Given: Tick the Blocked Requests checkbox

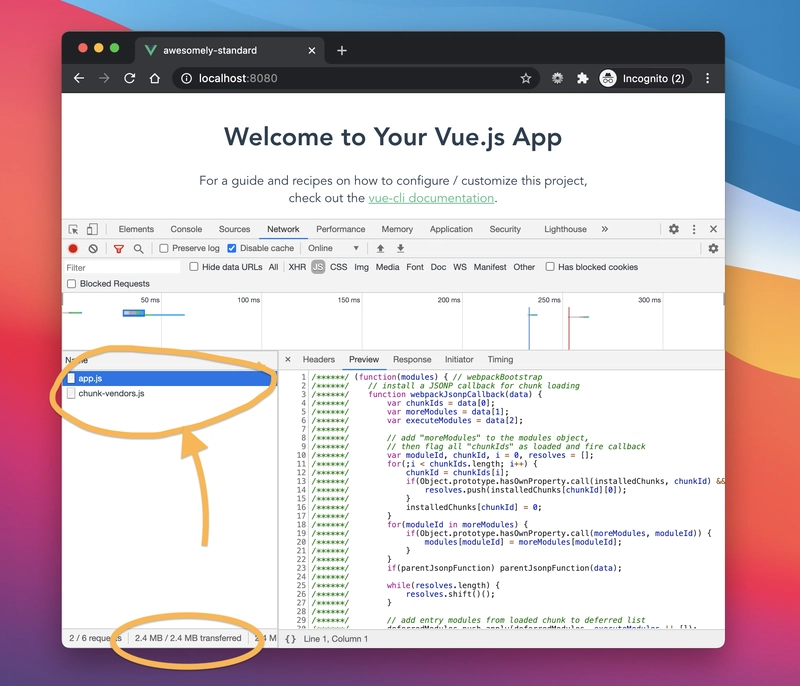Looking at the screenshot, I should 71,284.
